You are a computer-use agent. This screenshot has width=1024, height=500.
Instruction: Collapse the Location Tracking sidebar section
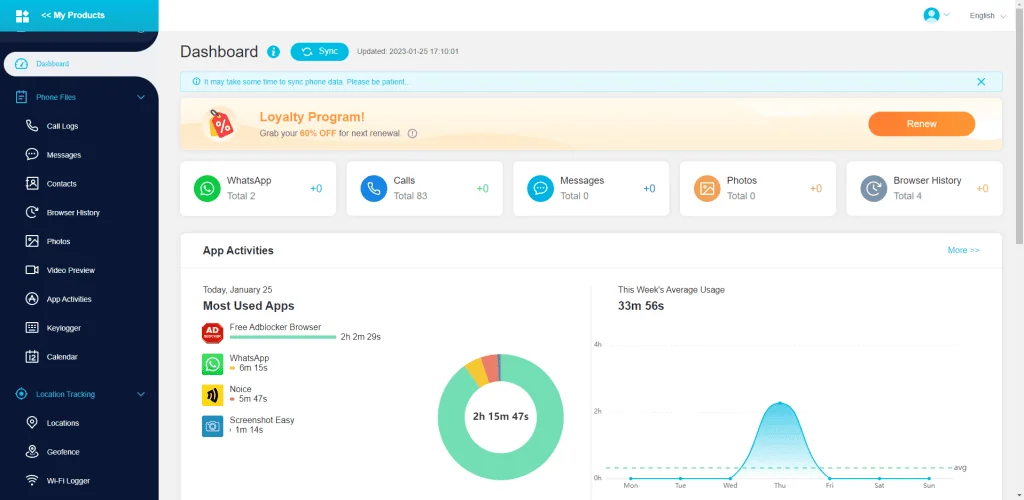141,394
